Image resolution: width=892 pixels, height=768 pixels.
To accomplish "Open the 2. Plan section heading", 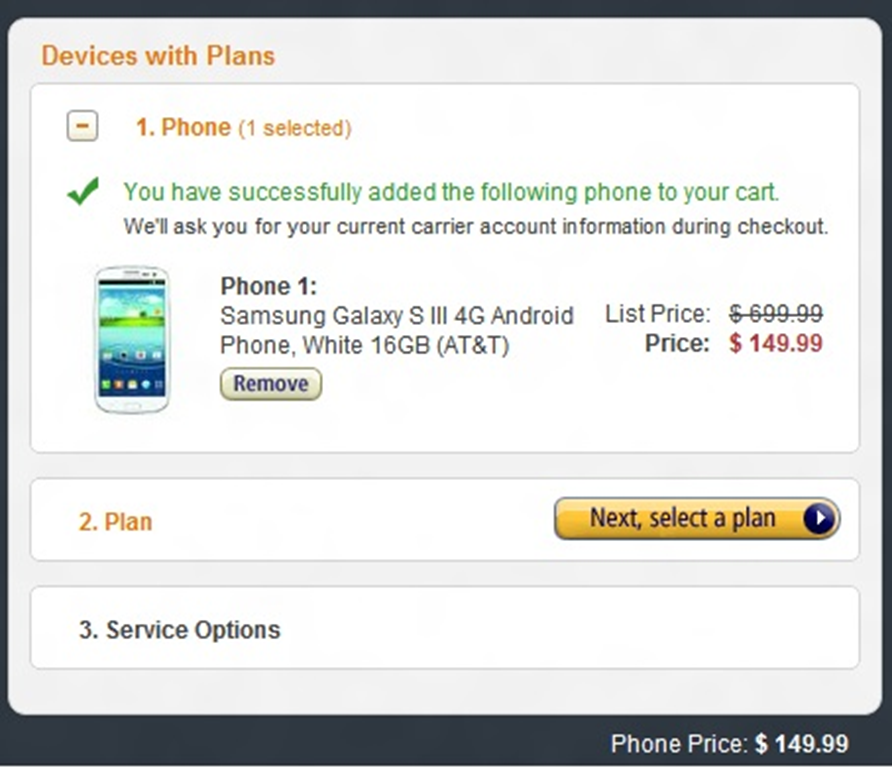I will click(x=116, y=521).
